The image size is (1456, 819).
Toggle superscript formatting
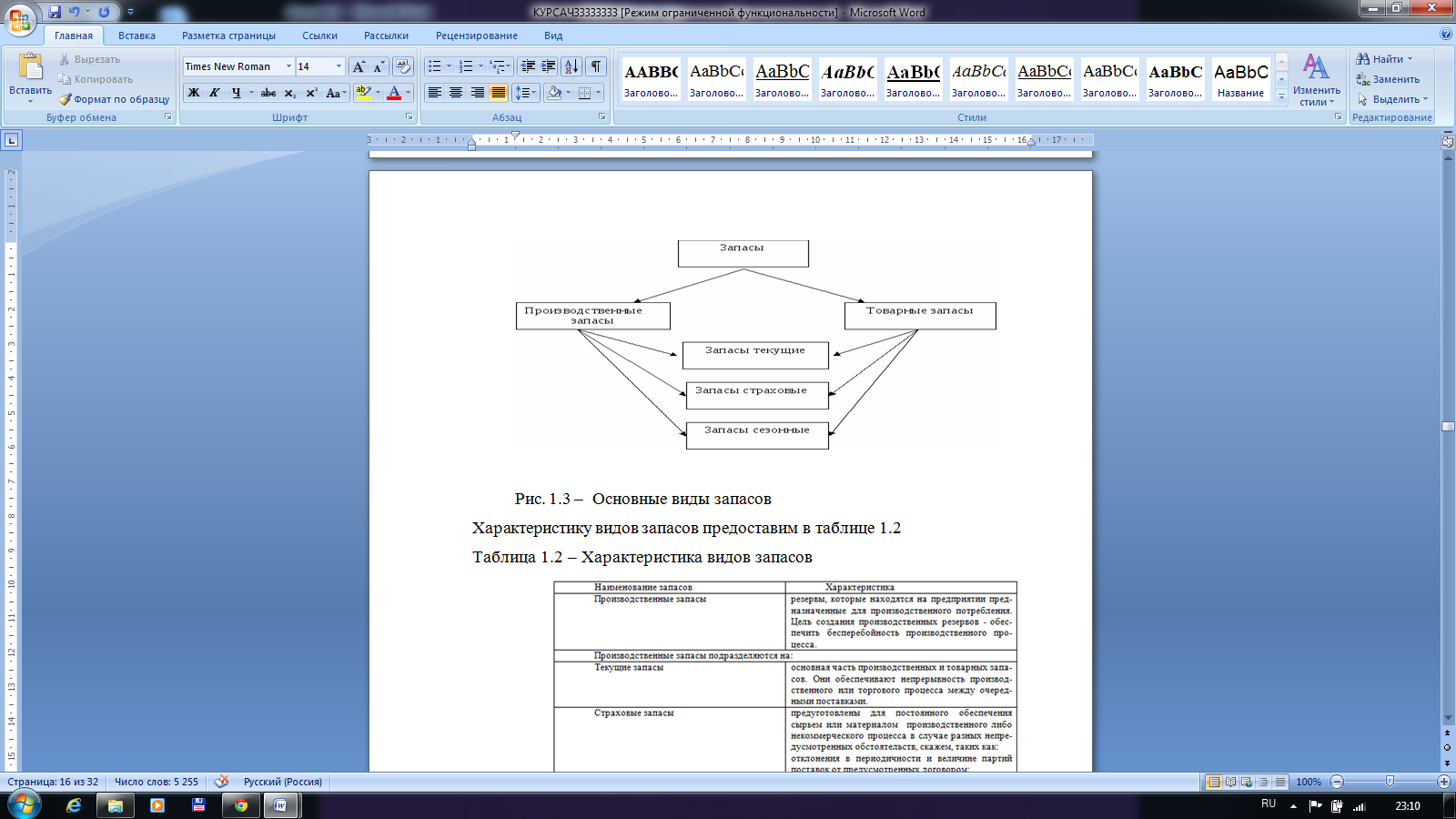pos(311,93)
